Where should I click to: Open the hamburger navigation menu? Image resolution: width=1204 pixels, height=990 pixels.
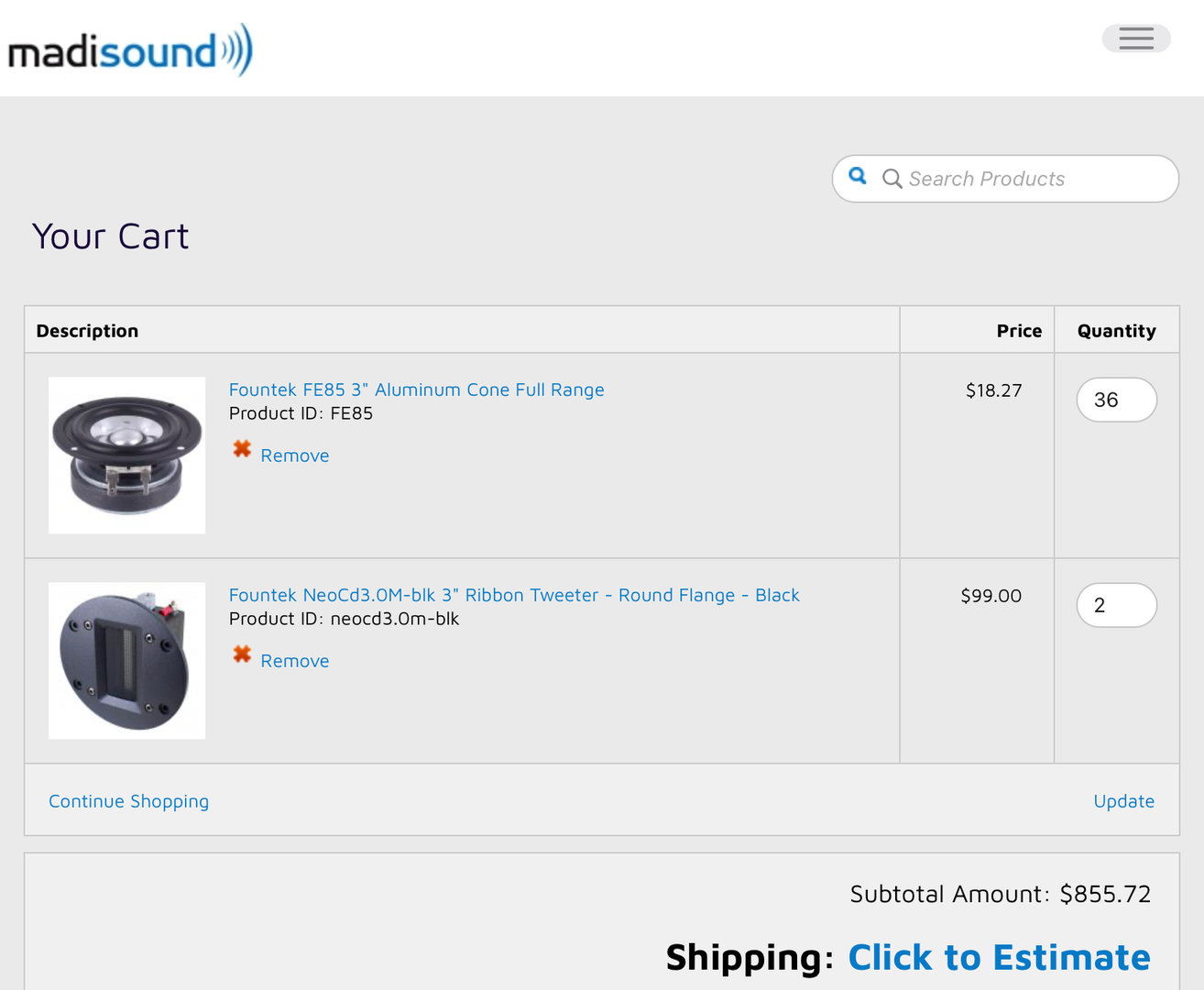tap(1135, 38)
